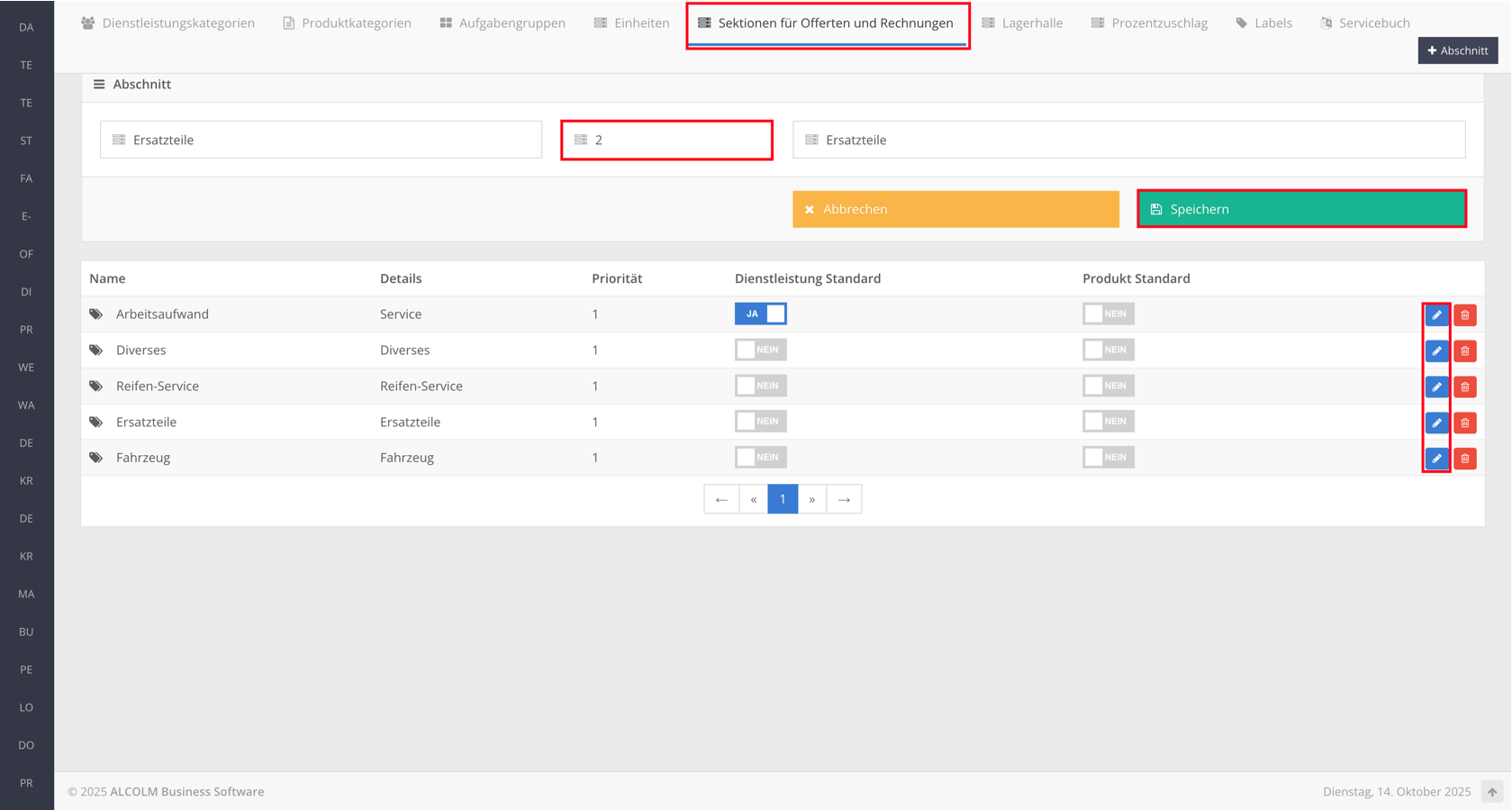Screen dimensions: 1512x810
Task: Edit the Arbeitsaufwand row with pencil icon
Action: 1436,315
